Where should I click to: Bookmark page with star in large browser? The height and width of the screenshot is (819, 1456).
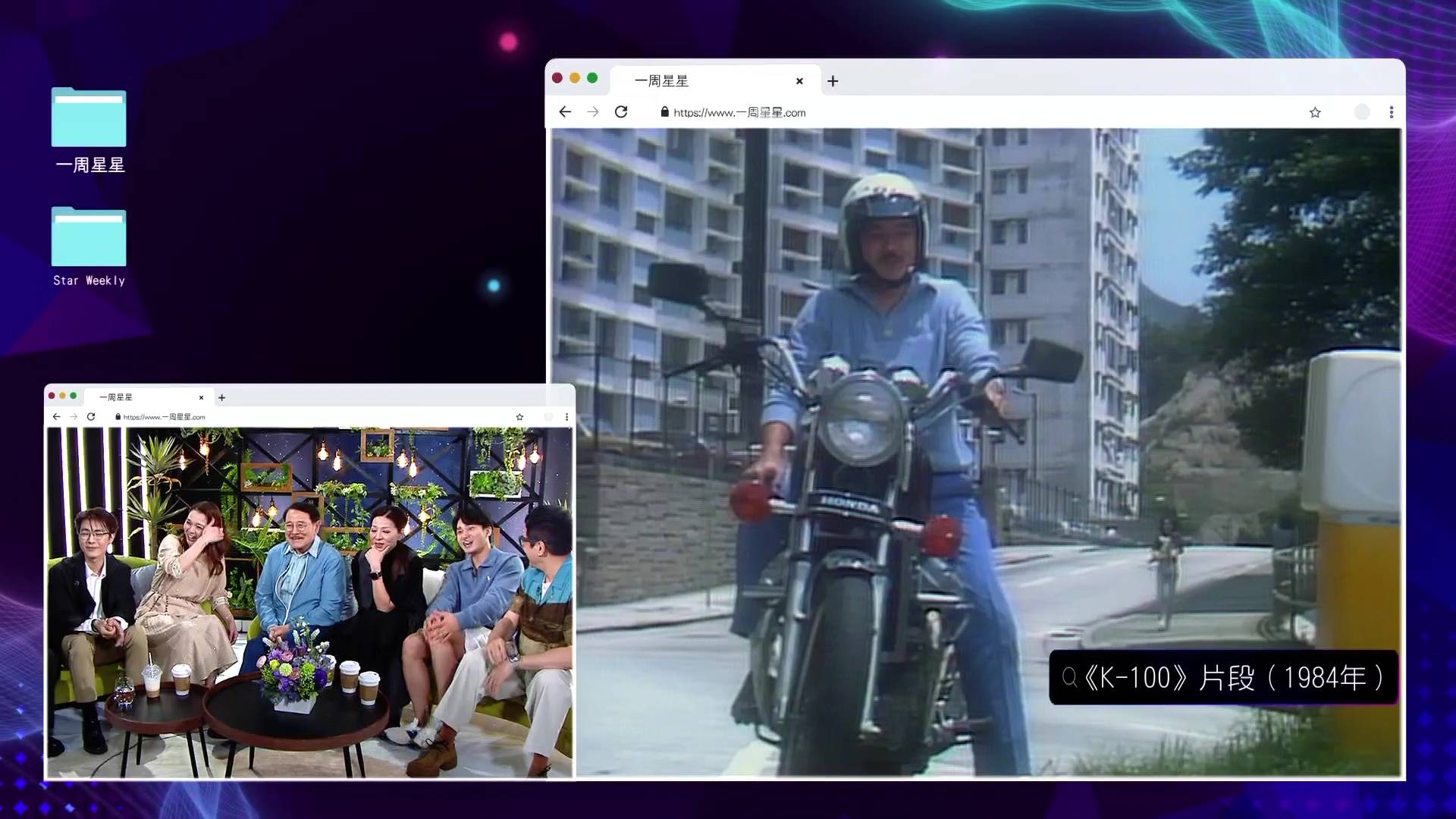pos(1315,112)
